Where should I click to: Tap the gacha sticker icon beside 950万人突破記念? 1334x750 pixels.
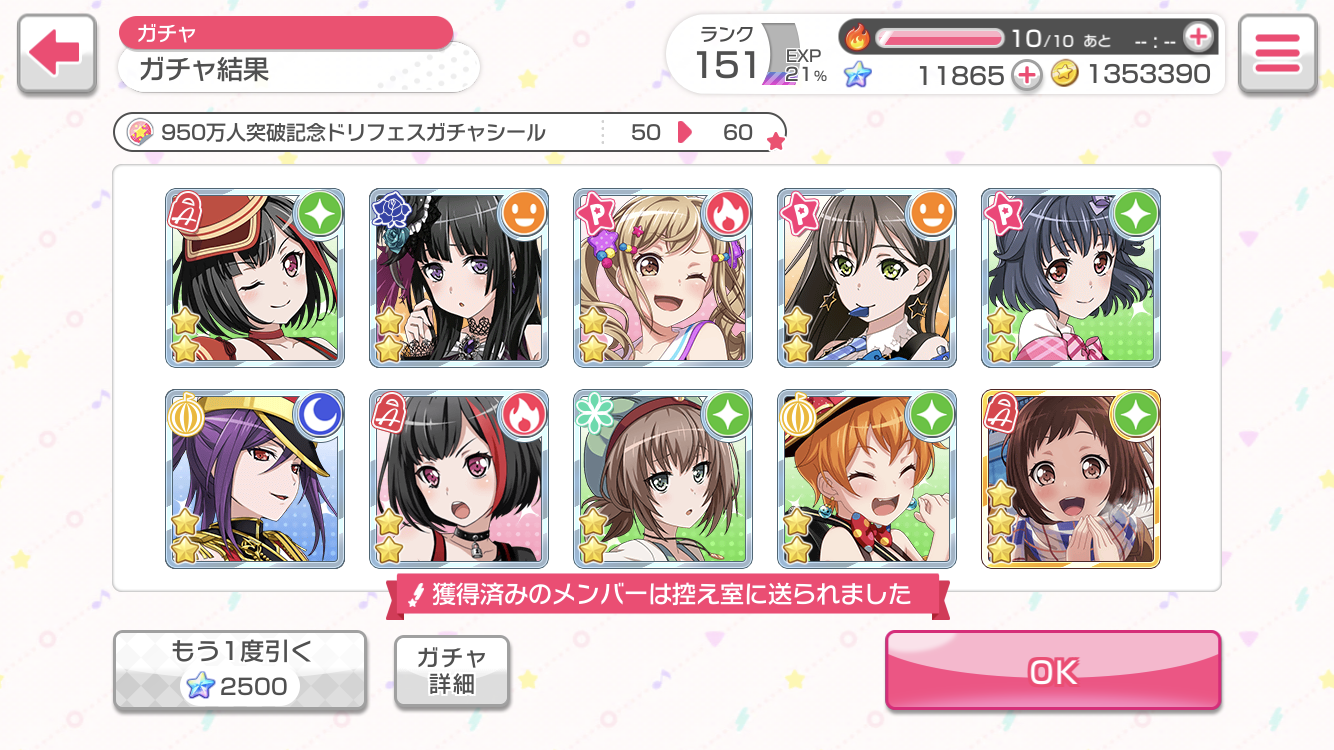point(141,132)
